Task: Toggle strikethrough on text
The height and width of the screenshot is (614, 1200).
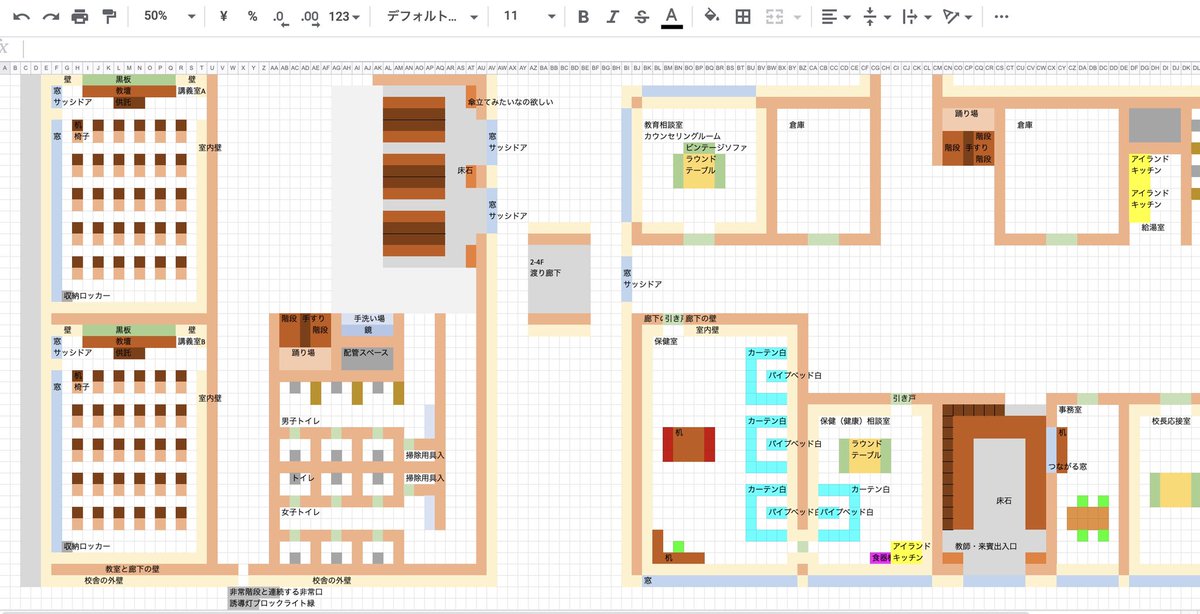Action: tap(641, 16)
